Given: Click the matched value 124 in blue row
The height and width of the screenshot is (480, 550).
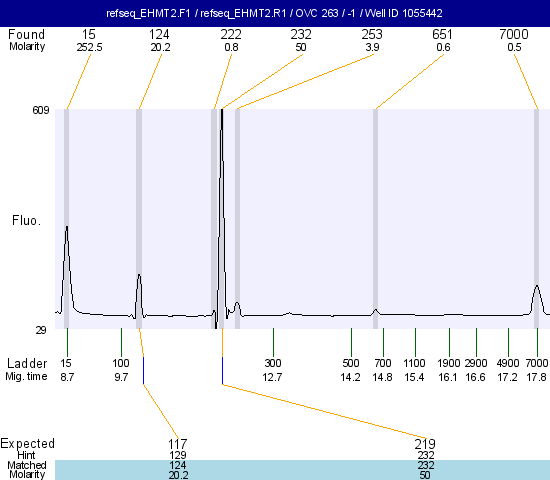Looking at the screenshot, I should click(177, 465).
